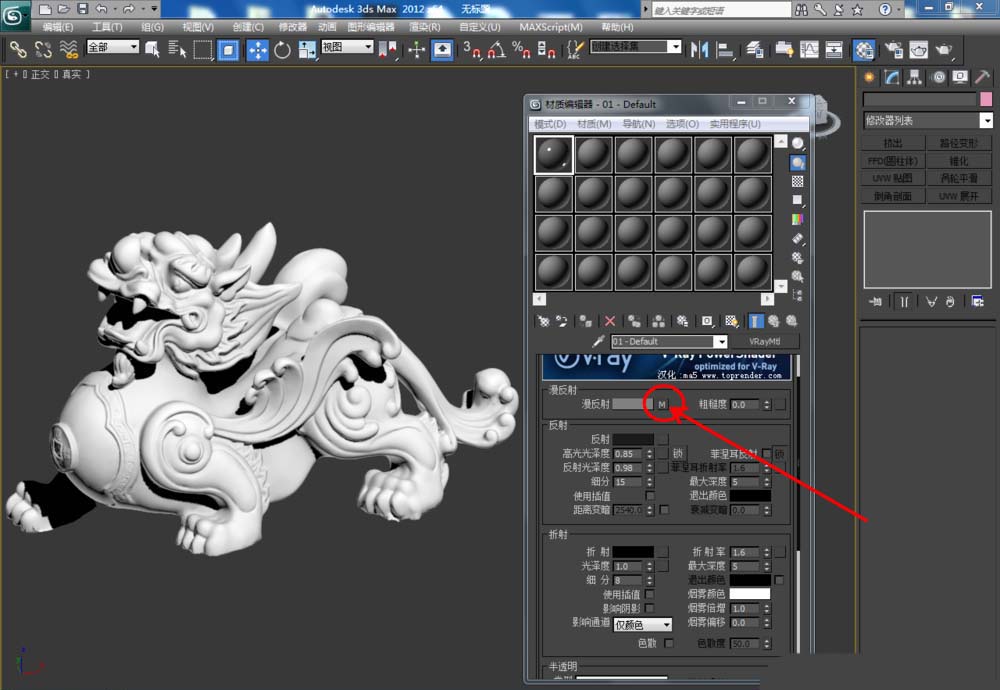Toggle the 3D Snaps icon
Screen dimensions: 1000x690
tap(472, 50)
